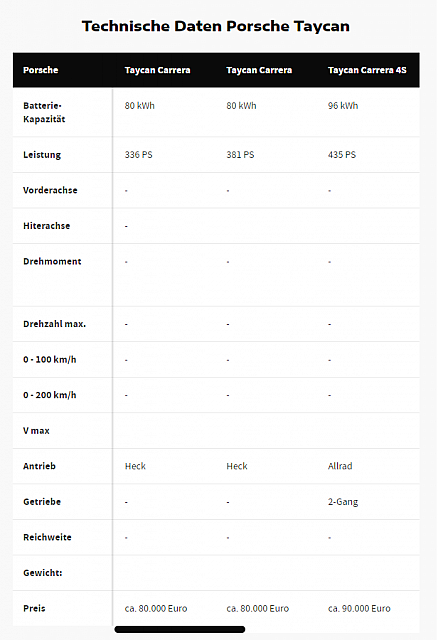Viewport: 438px width, 640px height.
Task: Select the Reichweite row label
Action: [47, 537]
